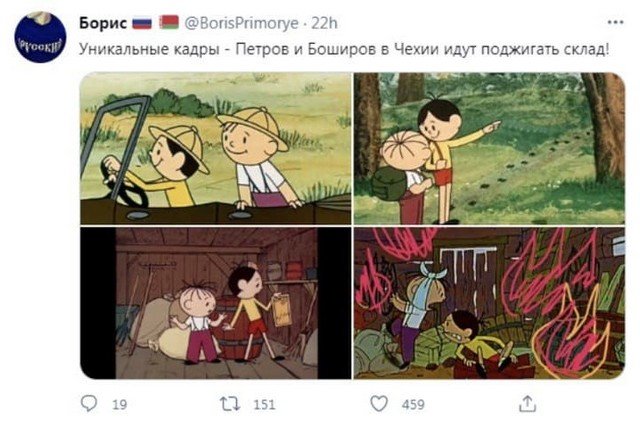
Task: Retweet using the arrows icon
Action: click(x=230, y=404)
